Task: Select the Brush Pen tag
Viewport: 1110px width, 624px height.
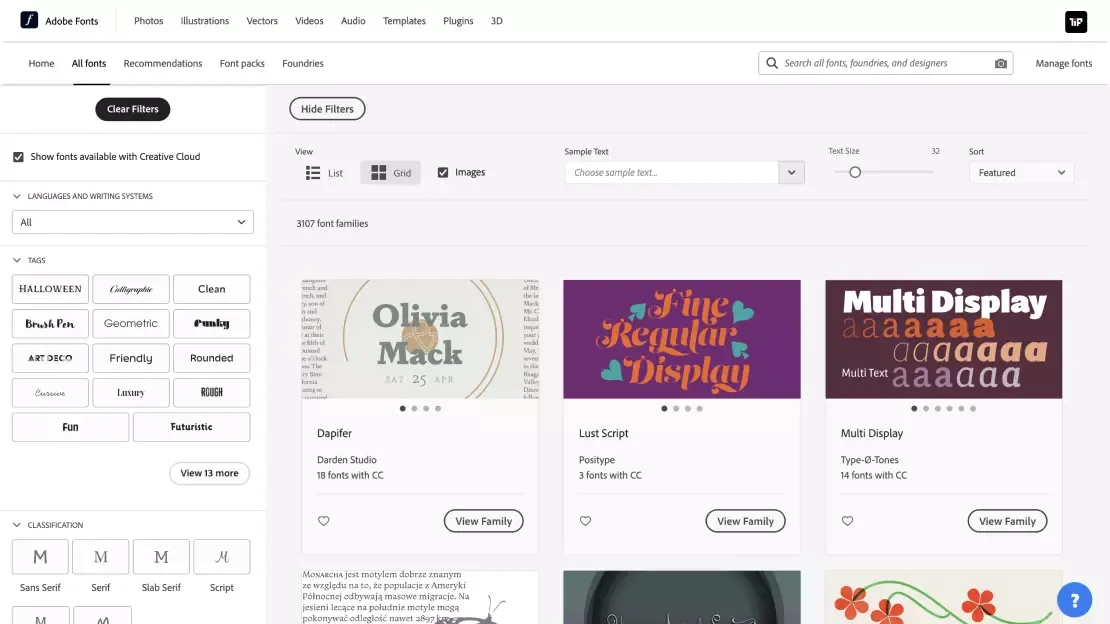Action: tap(50, 324)
